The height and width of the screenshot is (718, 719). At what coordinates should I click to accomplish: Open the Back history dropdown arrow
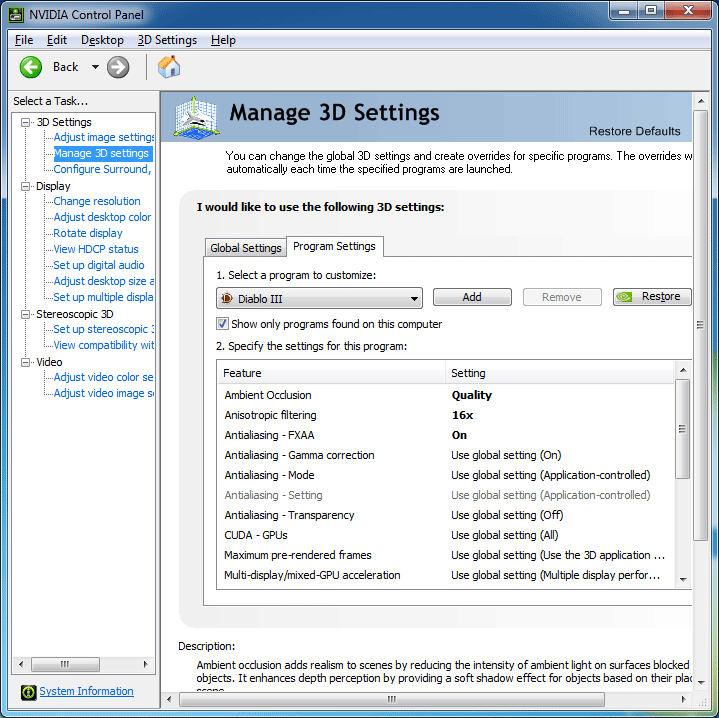pyautogui.click(x=95, y=67)
